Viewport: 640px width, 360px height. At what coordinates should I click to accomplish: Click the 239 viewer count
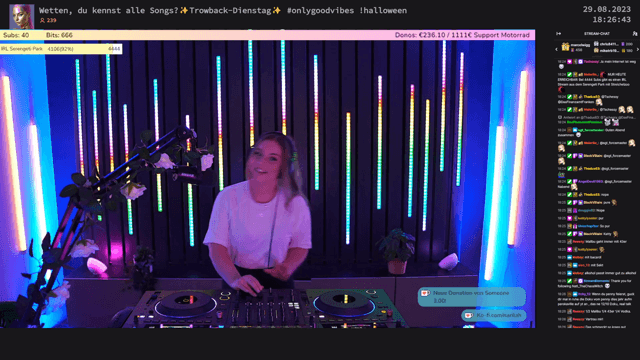[x=48, y=20]
